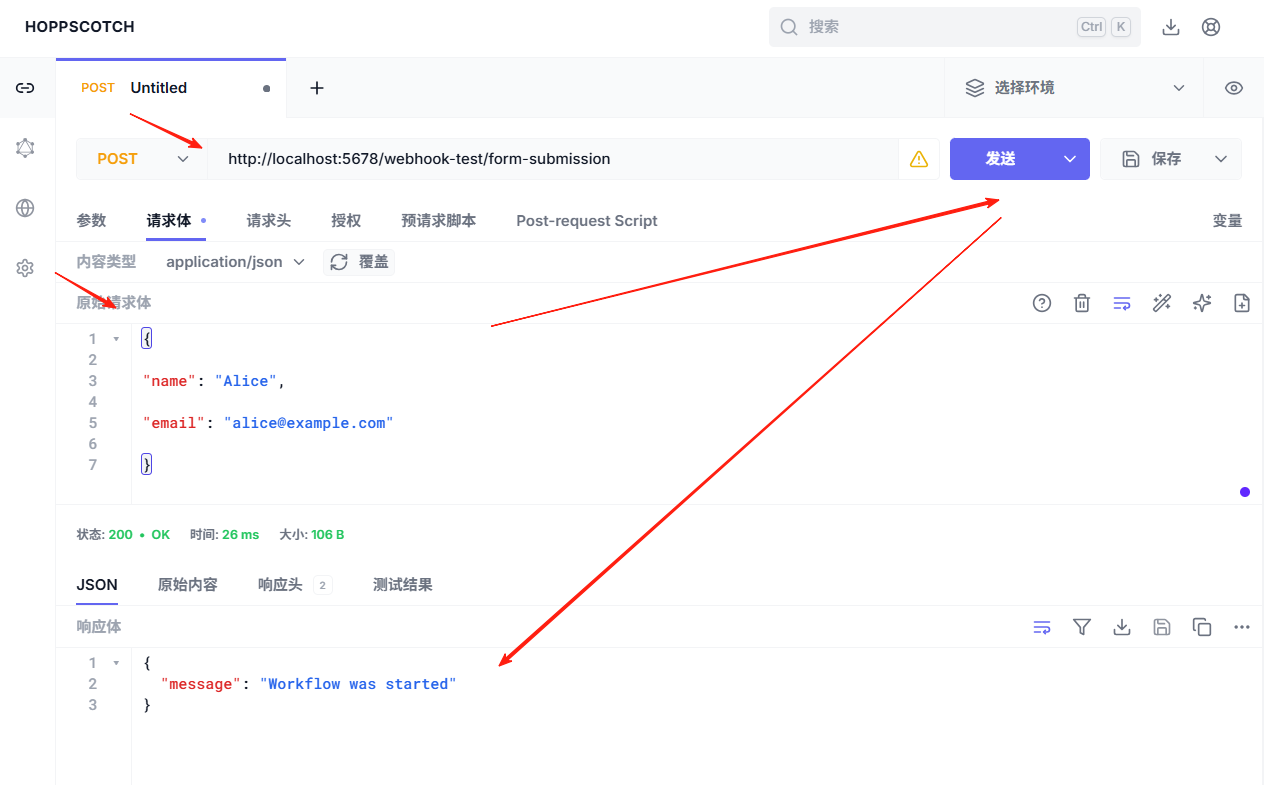Download the response body file
Viewport: 1264px width, 785px height.
(1122, 627)
